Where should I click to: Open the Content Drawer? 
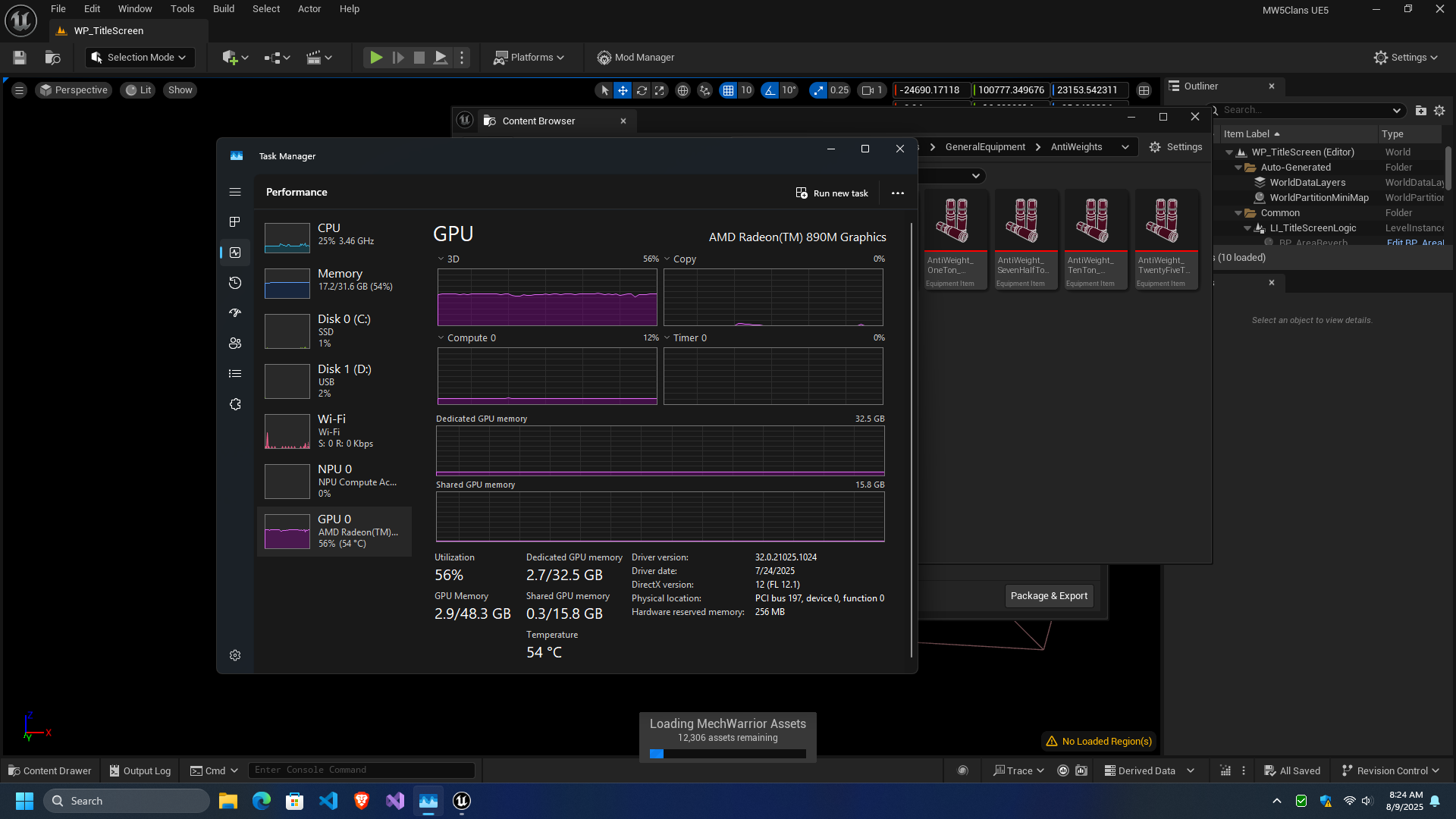(49, 771)
